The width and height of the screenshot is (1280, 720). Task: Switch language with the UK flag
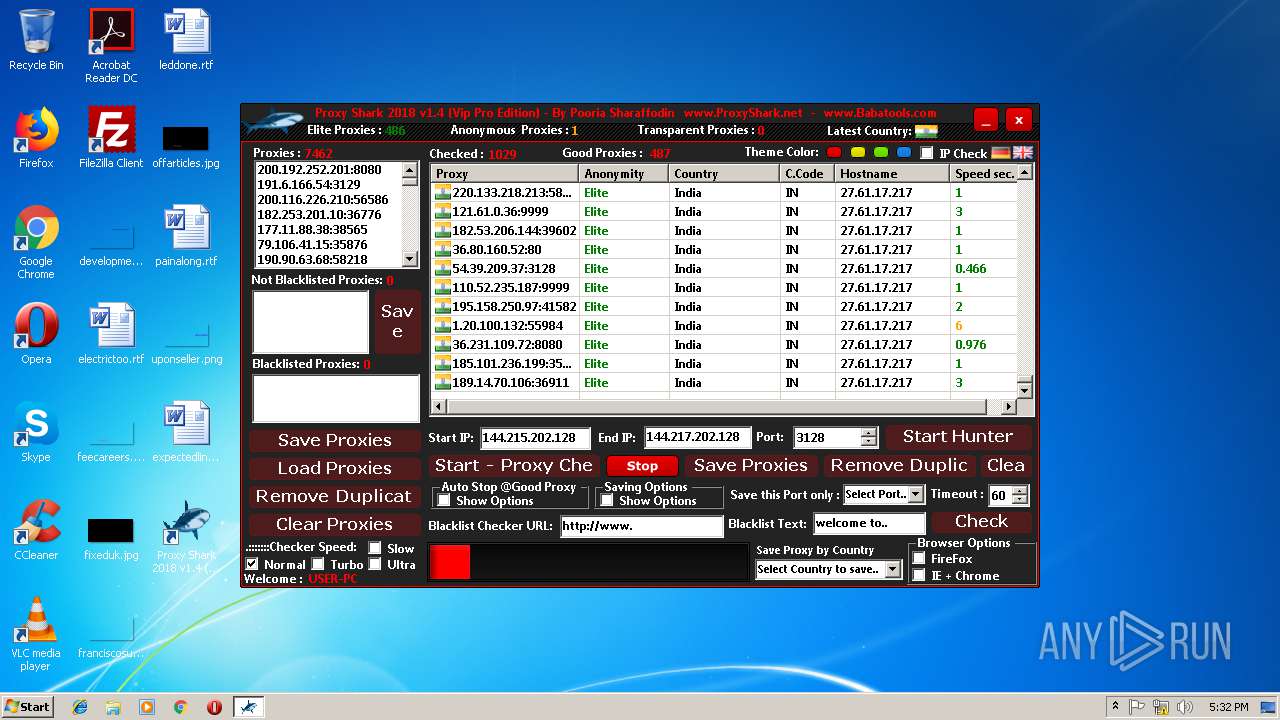pyautogui.click(x=1023, y=153)
